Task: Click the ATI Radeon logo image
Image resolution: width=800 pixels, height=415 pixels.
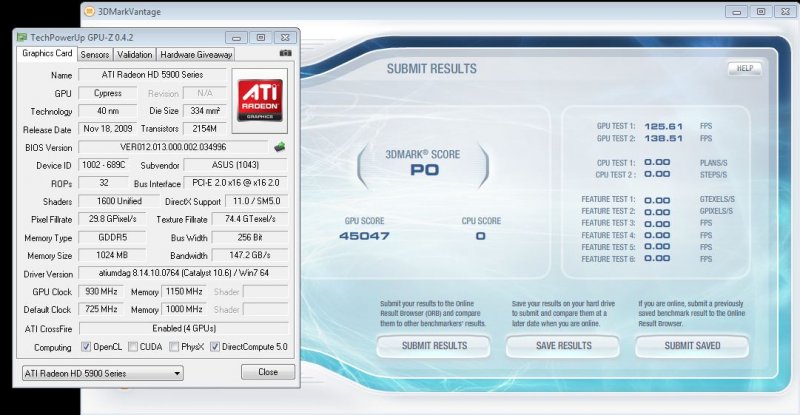Action: 260,100
